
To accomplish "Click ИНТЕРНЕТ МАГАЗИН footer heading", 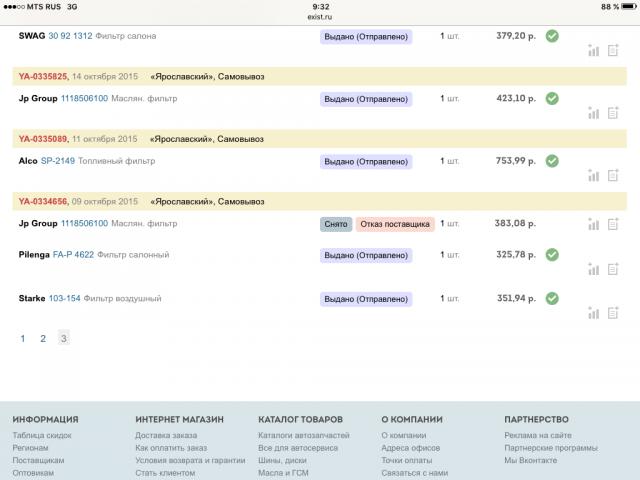I will pos(180,419).
